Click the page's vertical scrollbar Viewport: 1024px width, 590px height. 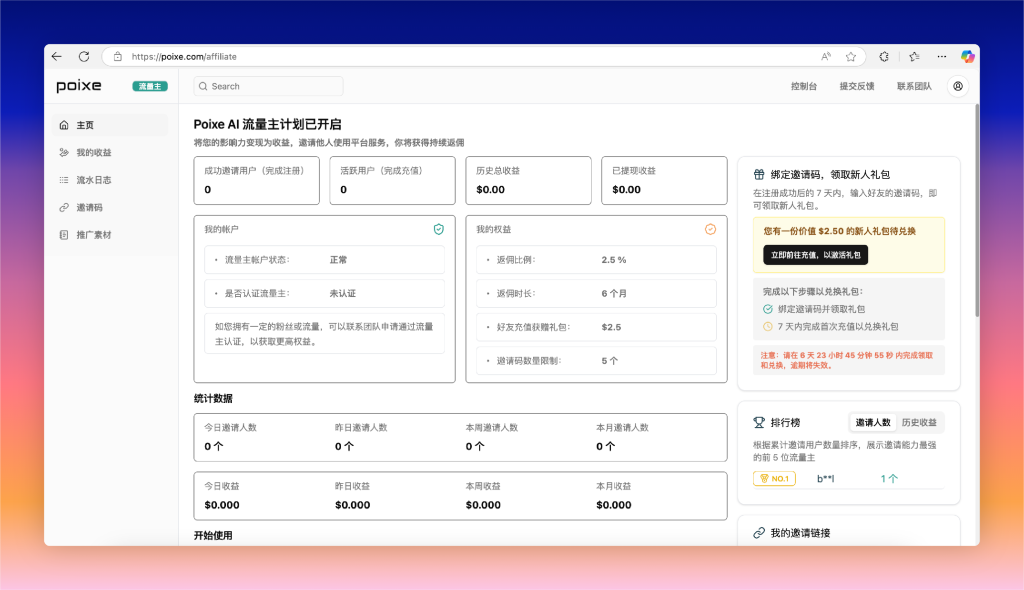coord(976,200)
